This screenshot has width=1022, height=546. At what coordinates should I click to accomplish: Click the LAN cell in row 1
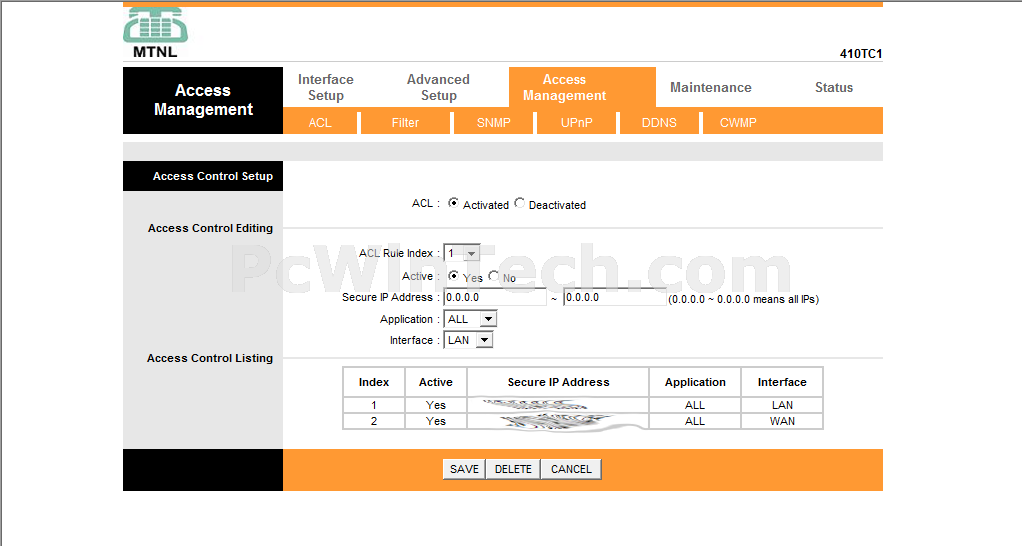782,405
